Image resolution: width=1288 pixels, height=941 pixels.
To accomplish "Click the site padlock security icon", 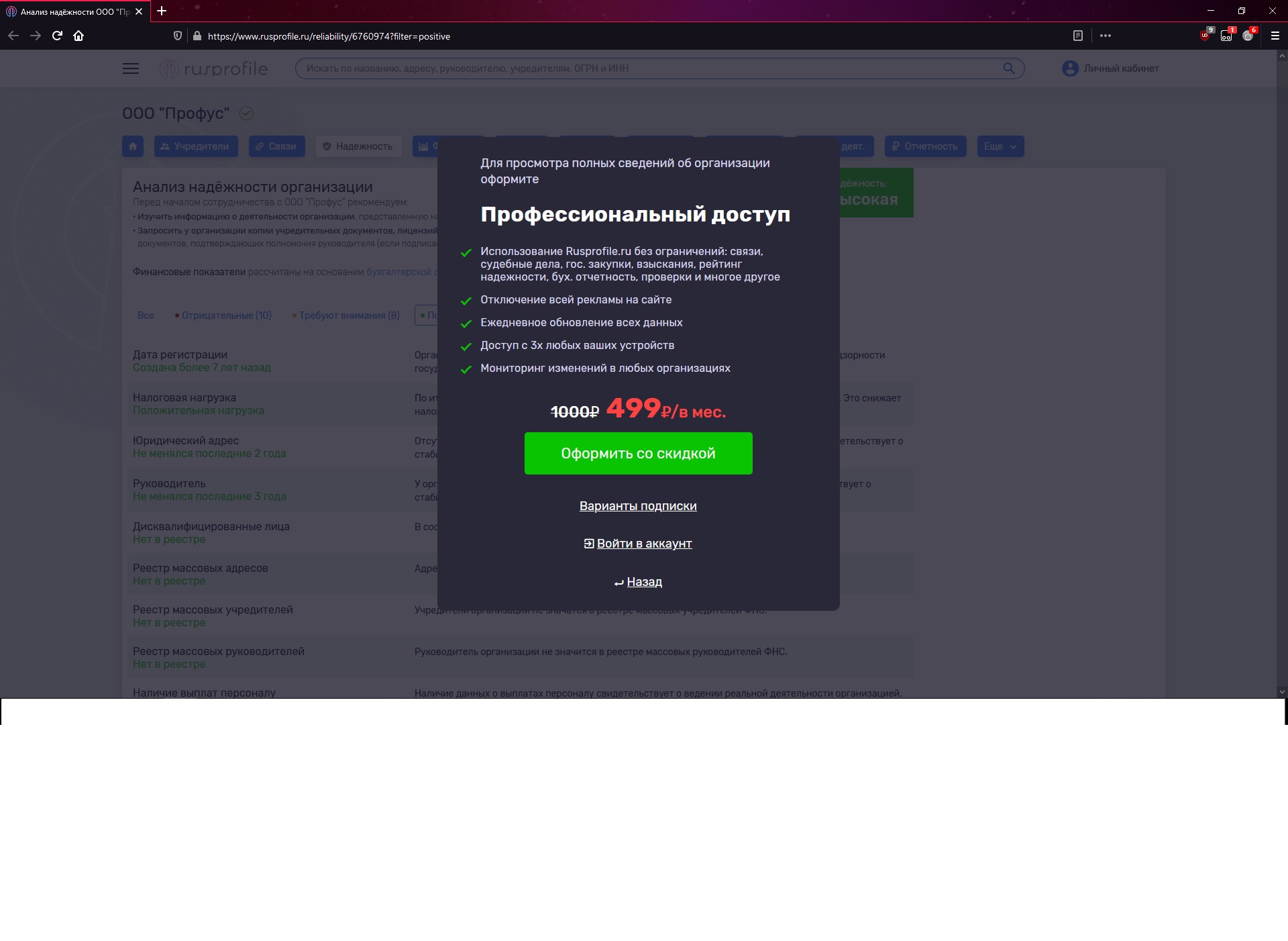I will coord(197,36).
